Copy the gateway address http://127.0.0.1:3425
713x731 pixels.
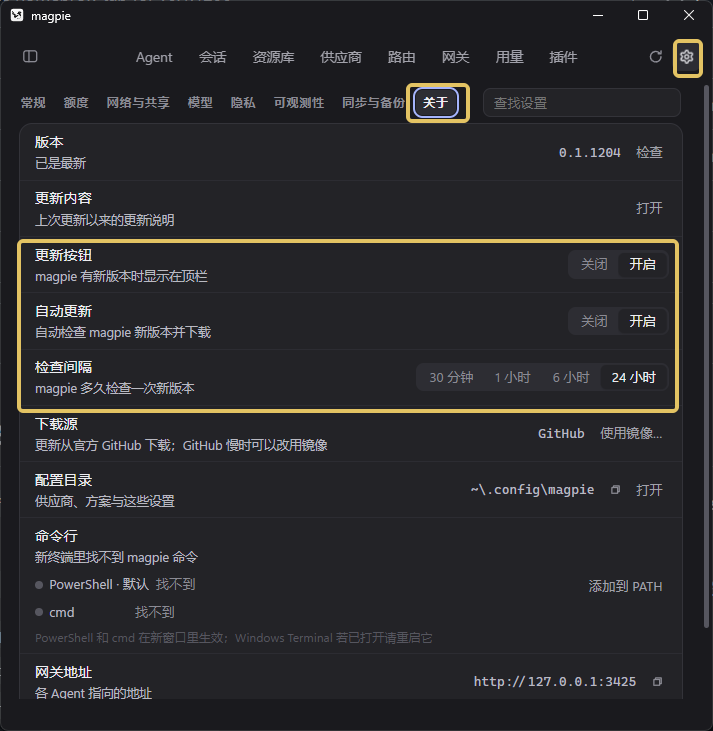pos(658,682)
